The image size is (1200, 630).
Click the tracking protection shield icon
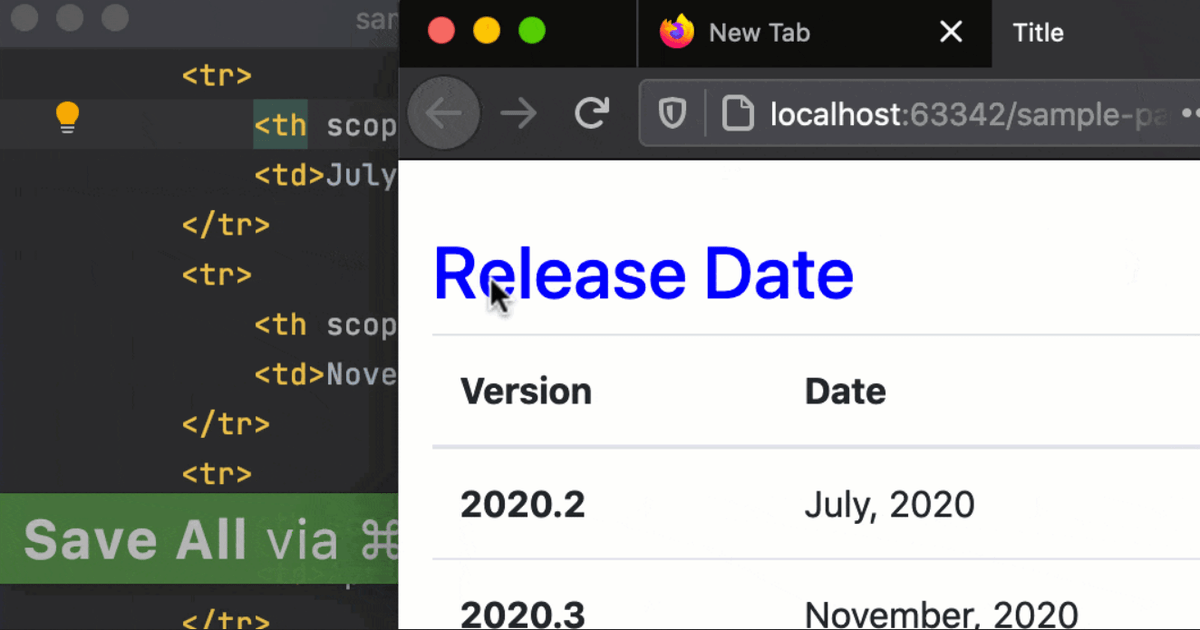coord(671,113)
